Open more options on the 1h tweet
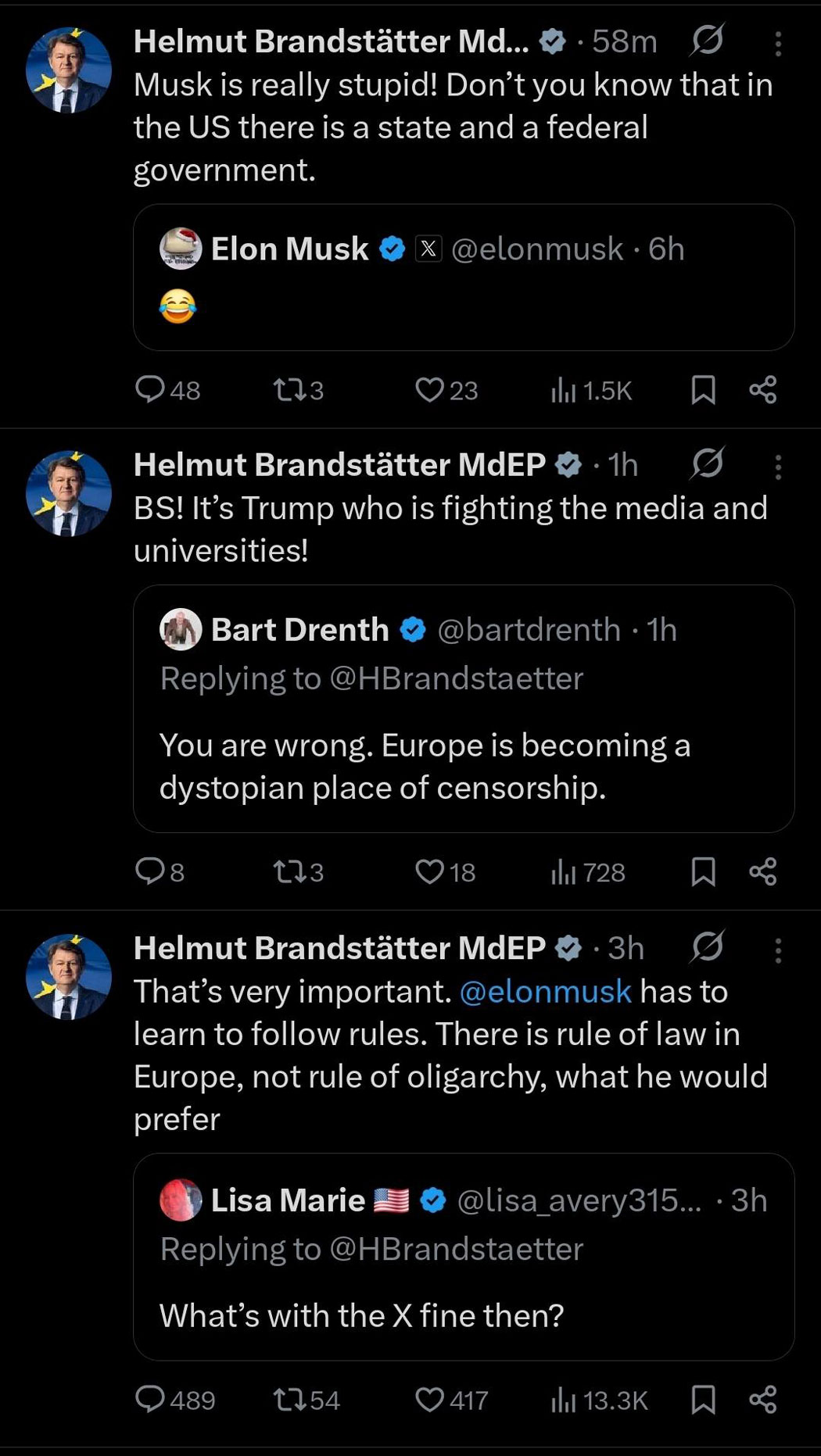The width and height of the screenshot is (821, 1456). (777, 467)
